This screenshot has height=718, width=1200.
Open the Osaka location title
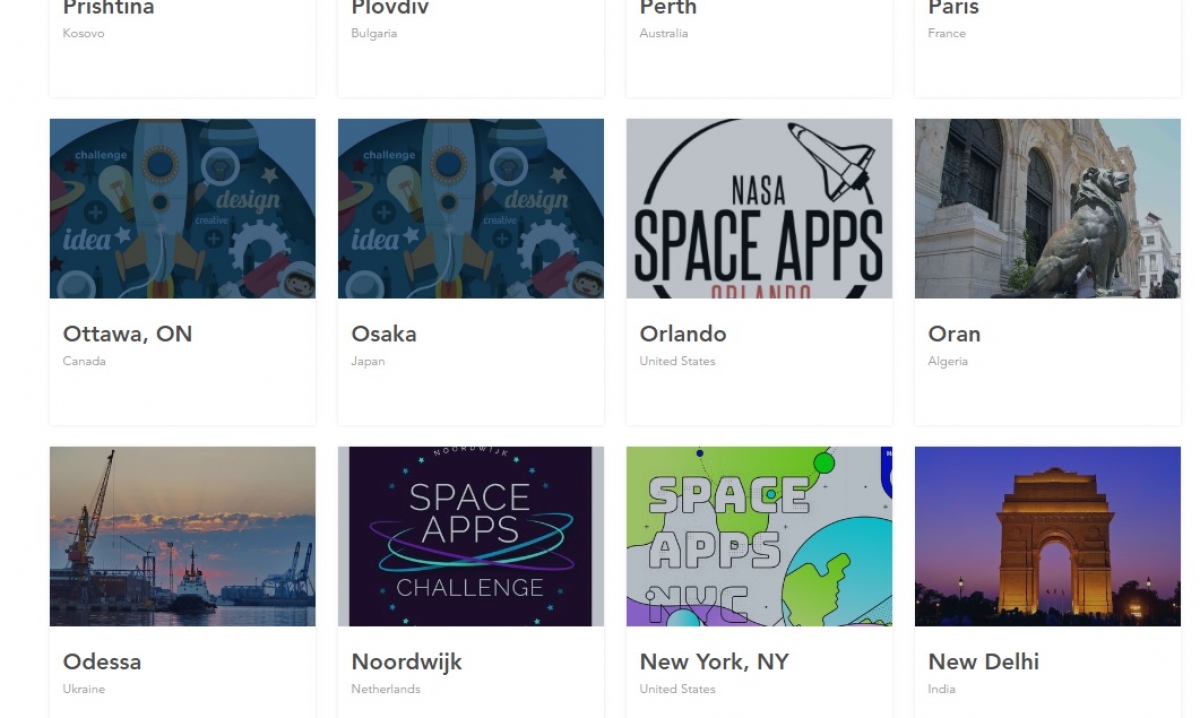(384, 334)
